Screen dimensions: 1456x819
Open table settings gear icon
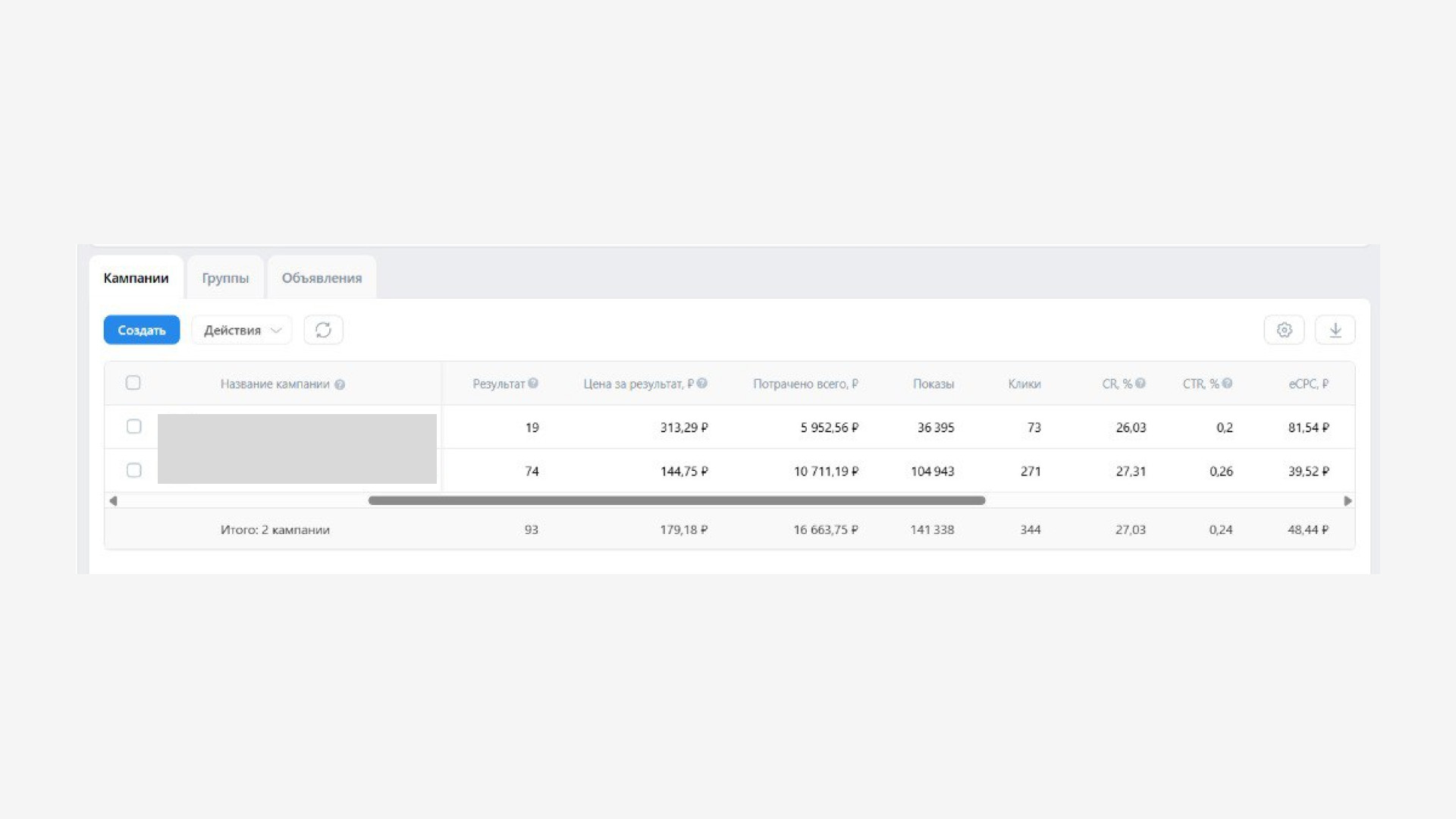1284,330
